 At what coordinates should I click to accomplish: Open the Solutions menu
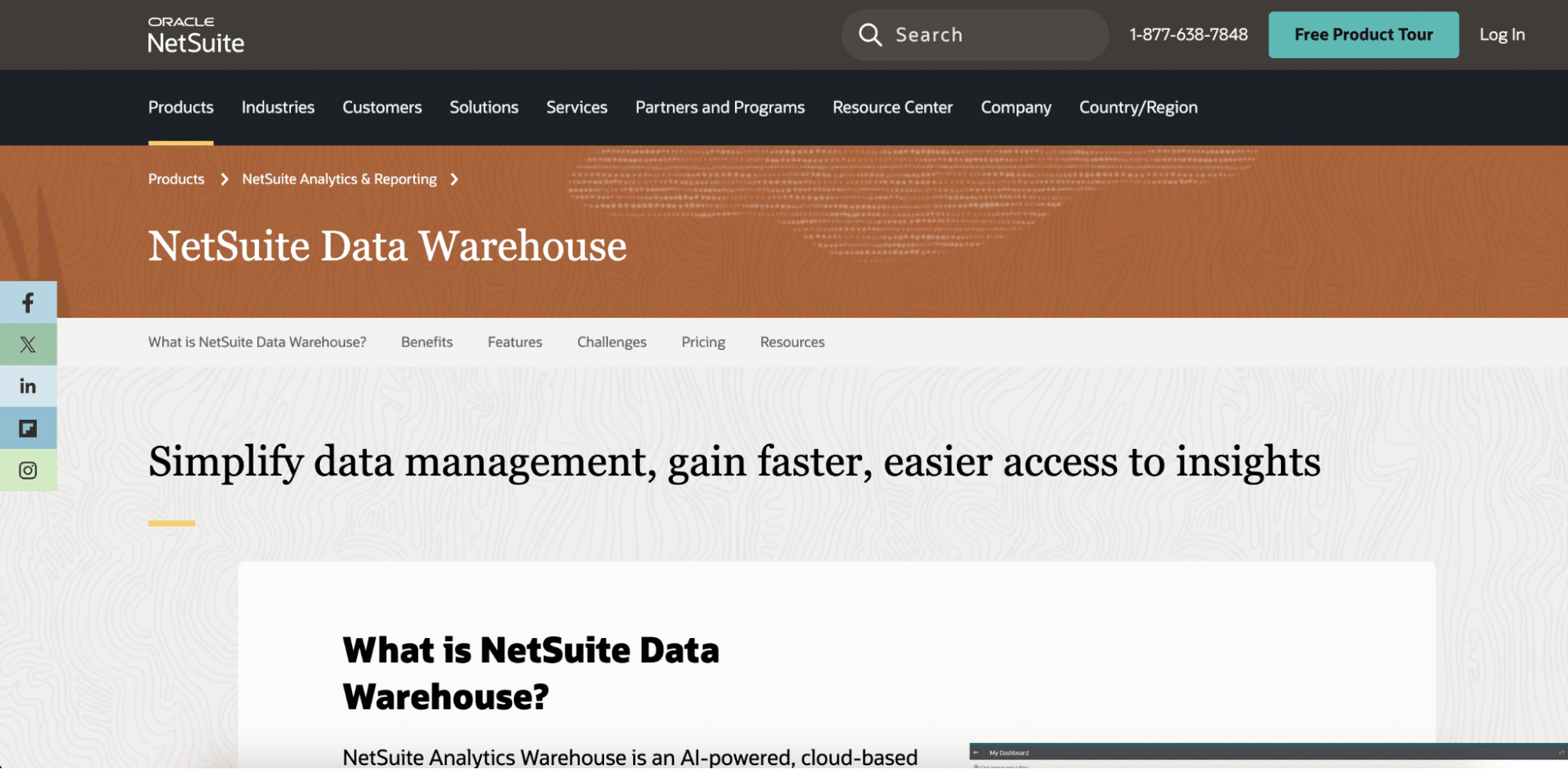[x=484, y=108]
